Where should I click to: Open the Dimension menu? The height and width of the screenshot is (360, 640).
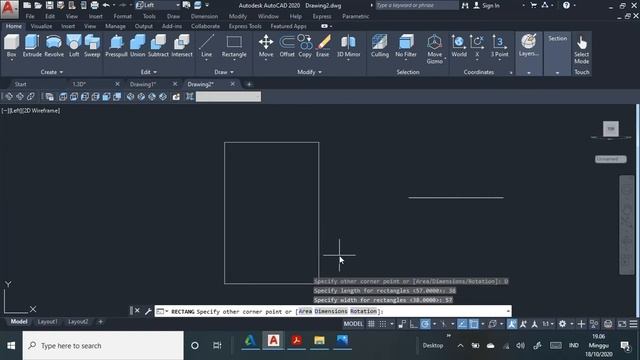coord(204,16)
